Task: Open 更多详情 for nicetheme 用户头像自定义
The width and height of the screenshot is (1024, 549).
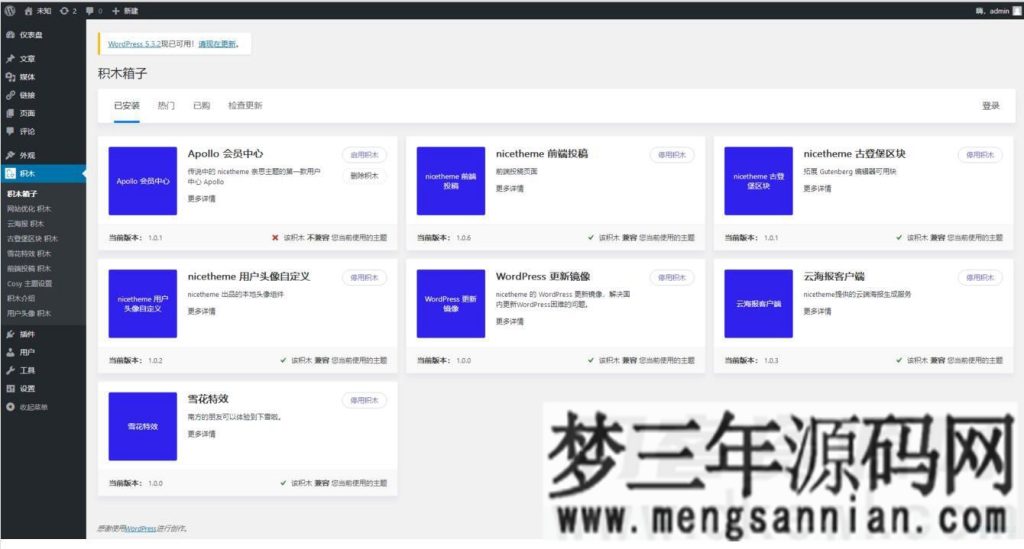Action: coord(201,311)
